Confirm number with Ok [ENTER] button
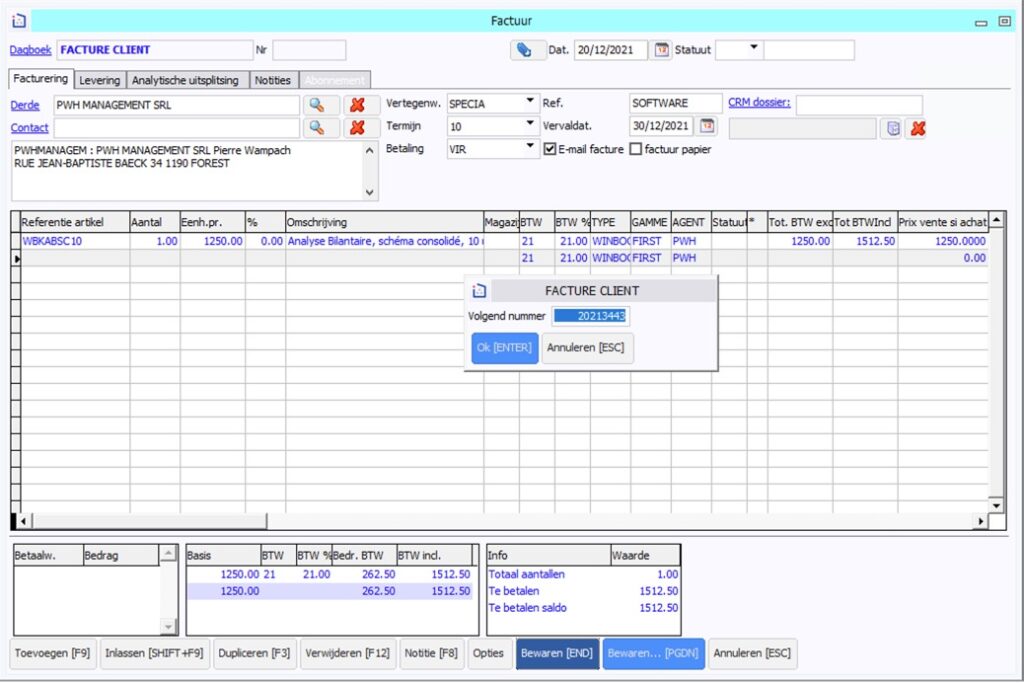Screen dimensions: 1024x683 [504, 347]
